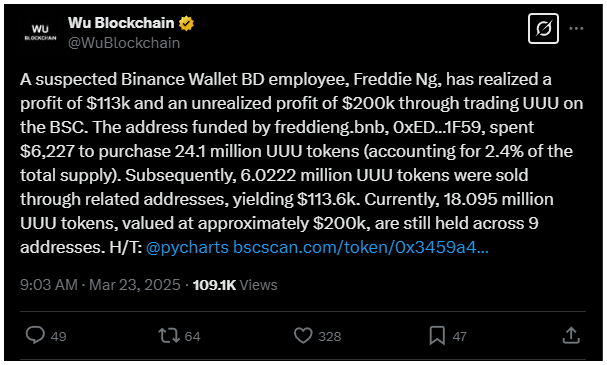Image resolution: width=607 pixels, height=365 pixels.
Task: Click the share upload arrow icon
Action: (571, 335)
